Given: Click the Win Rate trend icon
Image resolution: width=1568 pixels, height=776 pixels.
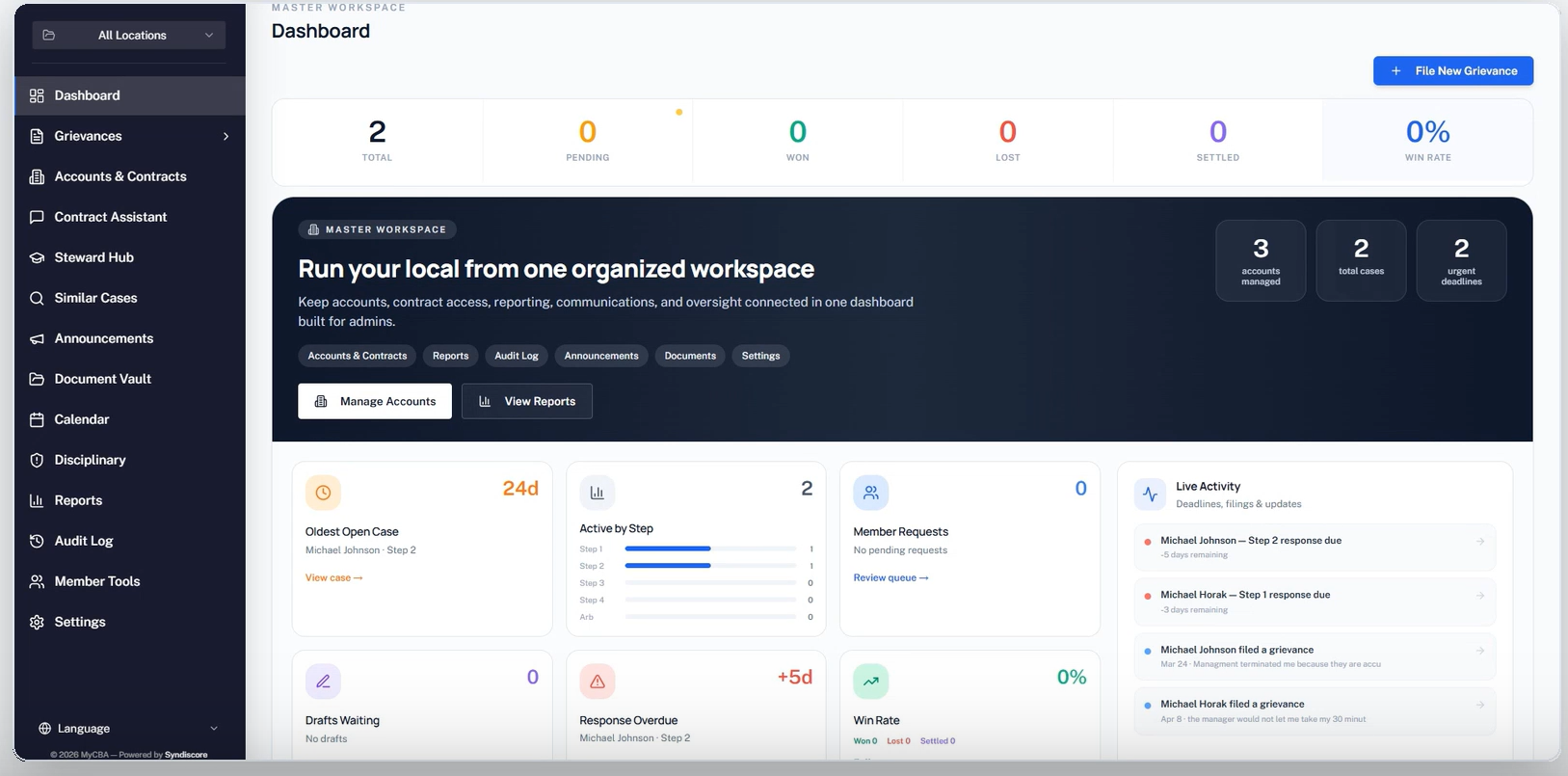Looking at the screenshot, I should click(870, 682).
